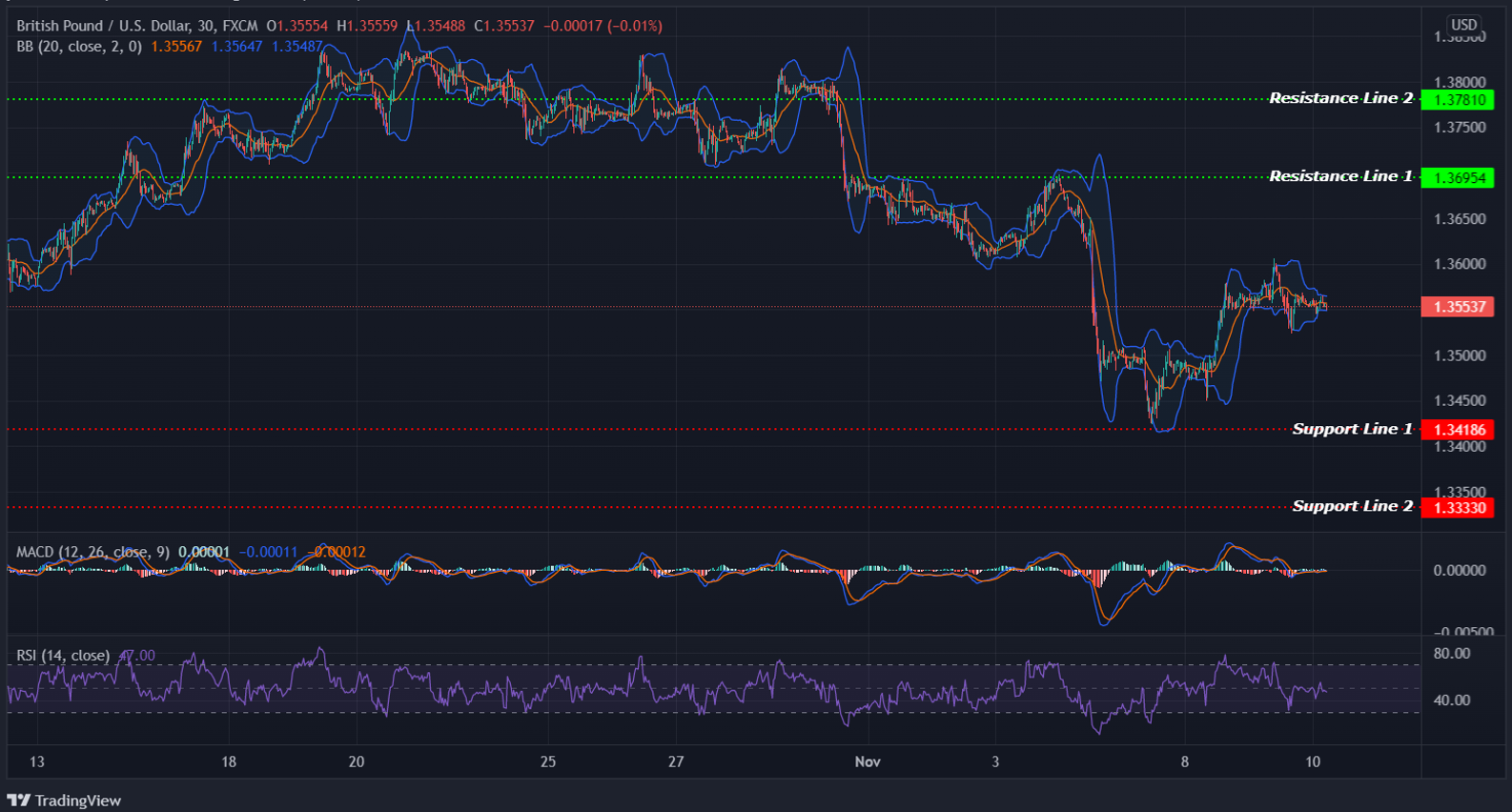Click the 18 date label on time axis
This screenshot has height=812, width=1512.
(229, 761)
